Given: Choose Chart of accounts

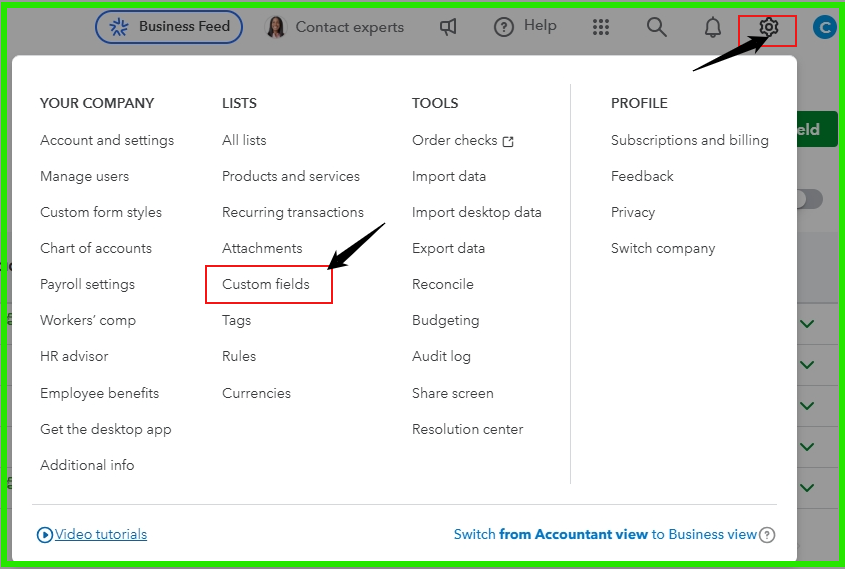Looking at the screenshot, I should [x=96, y=248].
